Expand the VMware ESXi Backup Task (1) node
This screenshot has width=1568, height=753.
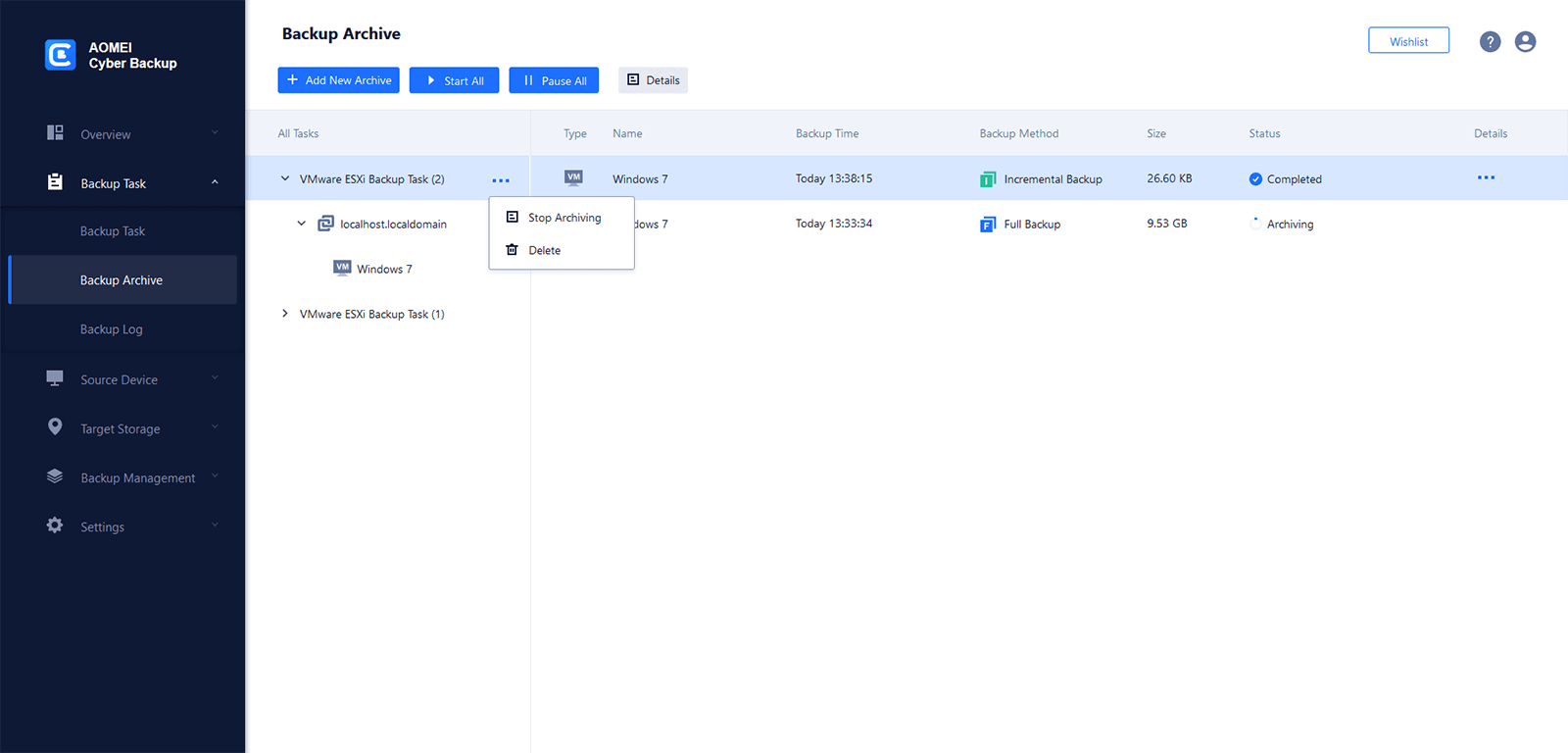coord(285,314)
